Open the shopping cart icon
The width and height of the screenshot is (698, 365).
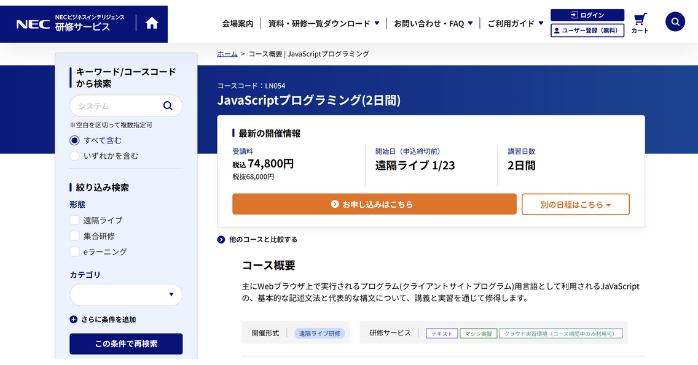click(640, 23)
